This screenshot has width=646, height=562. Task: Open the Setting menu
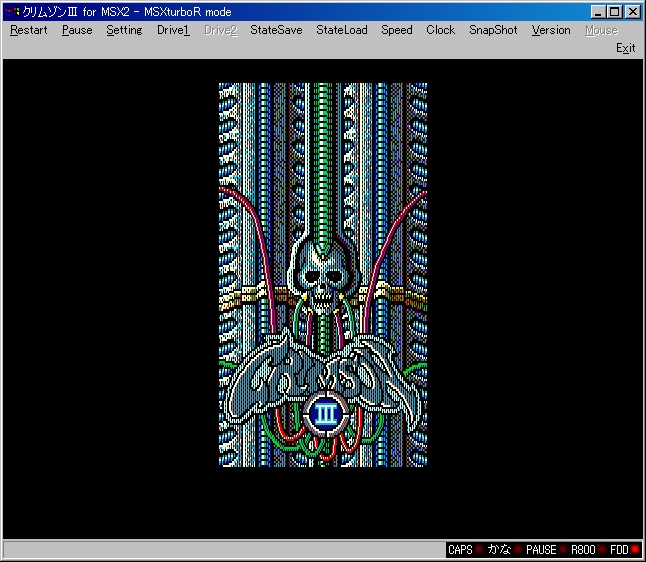pos(124,30)
